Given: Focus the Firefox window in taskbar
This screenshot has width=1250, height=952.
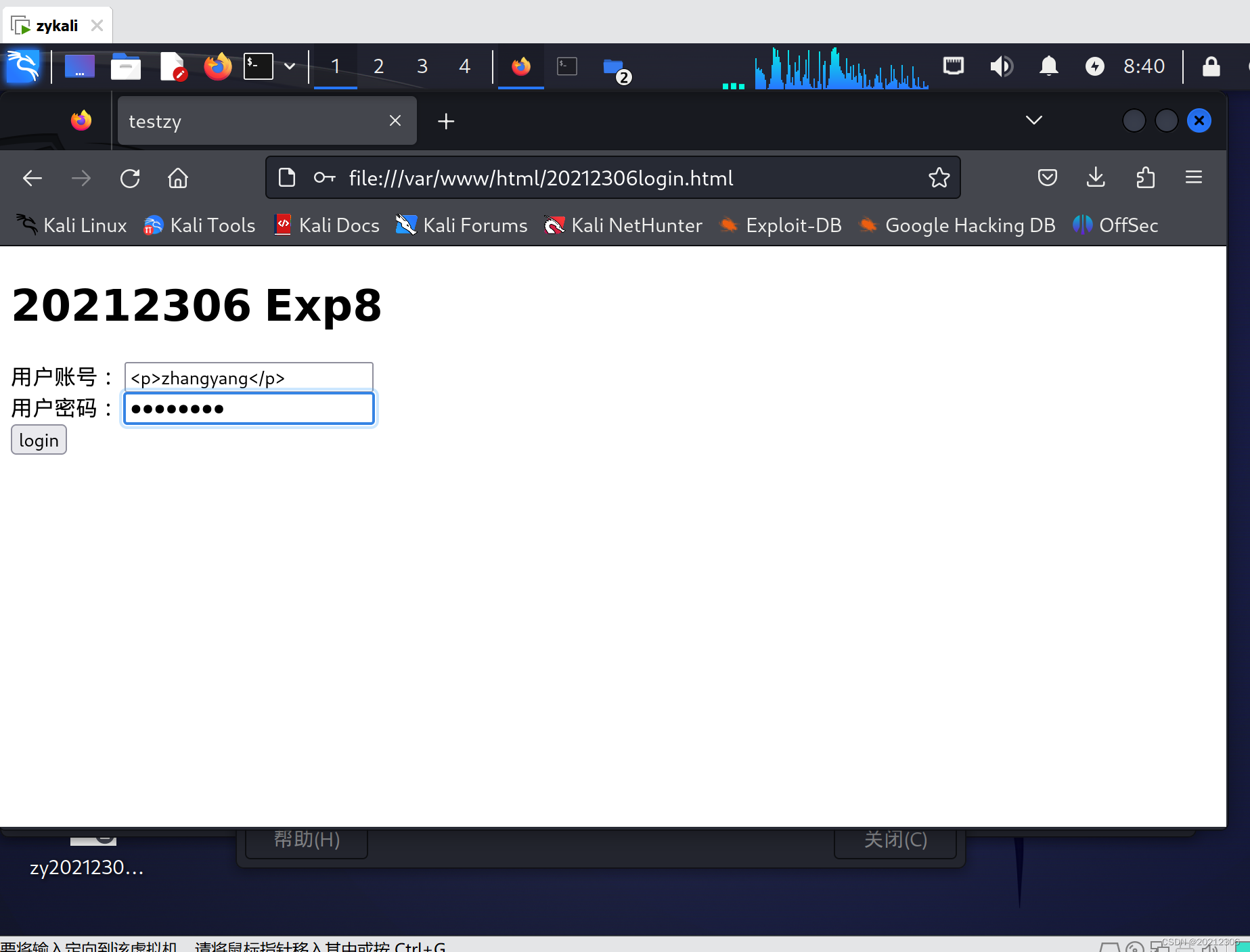Looking at the screenshot, I should tap(521, 66).
